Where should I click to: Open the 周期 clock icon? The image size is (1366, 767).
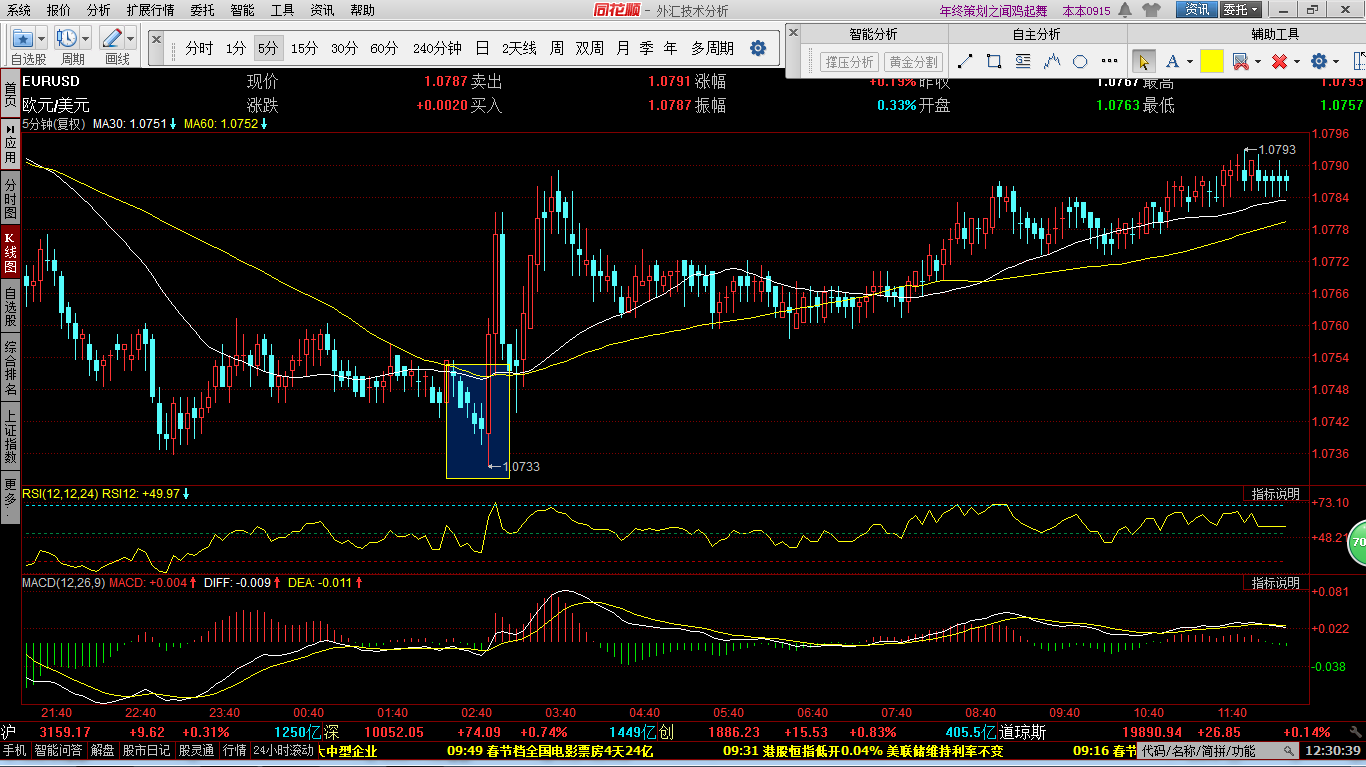pos(67,39)
